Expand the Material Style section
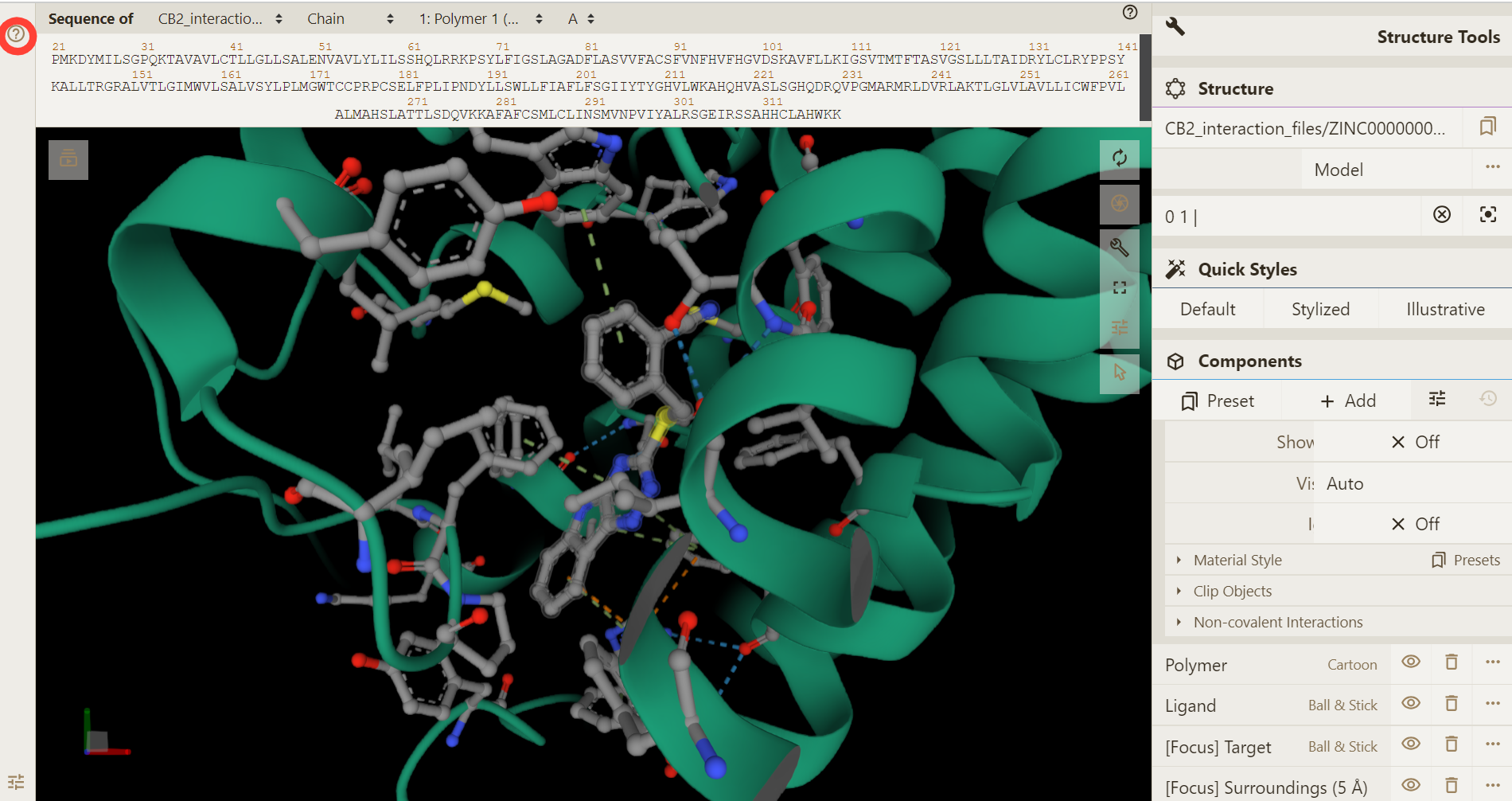The height and width of the screenshot is (801, 1512). pos(1237,560)
